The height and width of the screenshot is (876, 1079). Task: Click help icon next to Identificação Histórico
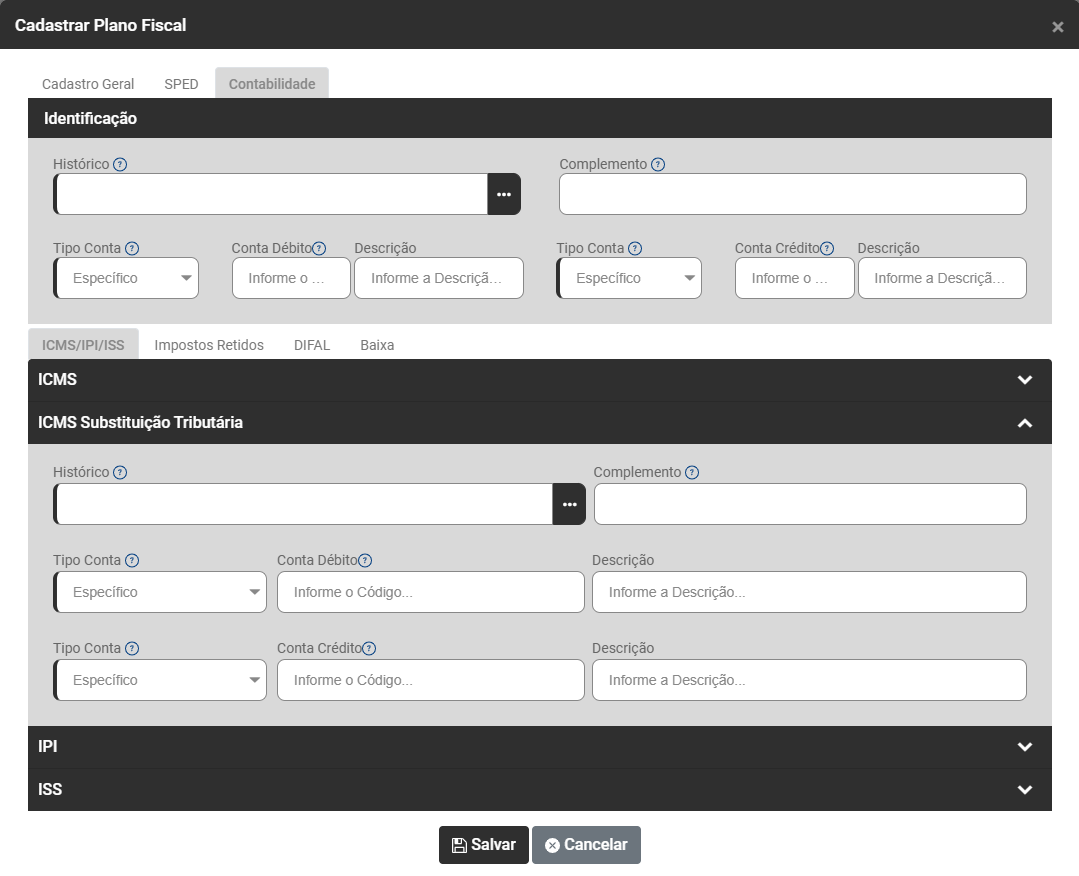[x=120, y=165]
